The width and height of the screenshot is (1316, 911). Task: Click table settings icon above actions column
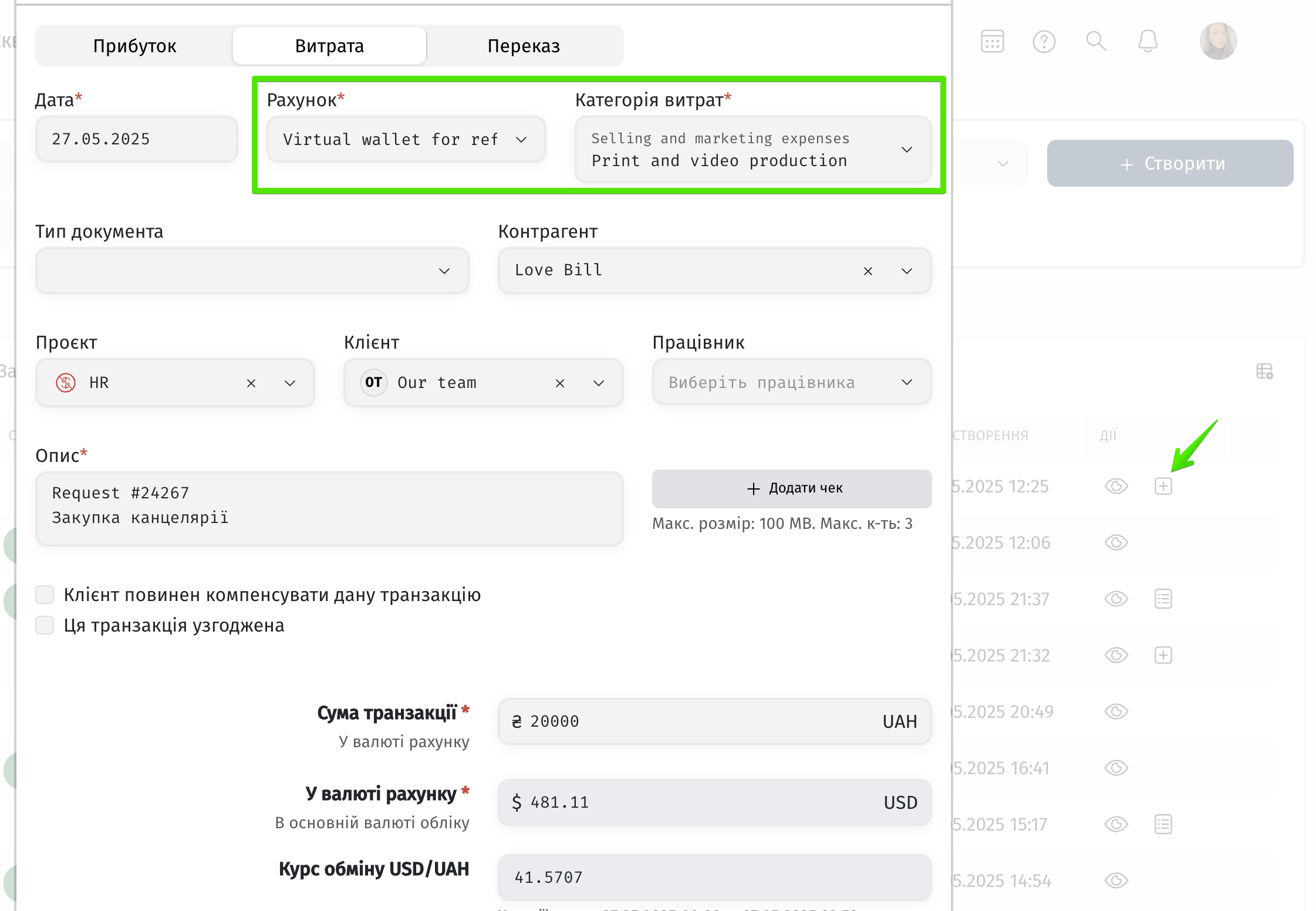(x=1264, y=372)
